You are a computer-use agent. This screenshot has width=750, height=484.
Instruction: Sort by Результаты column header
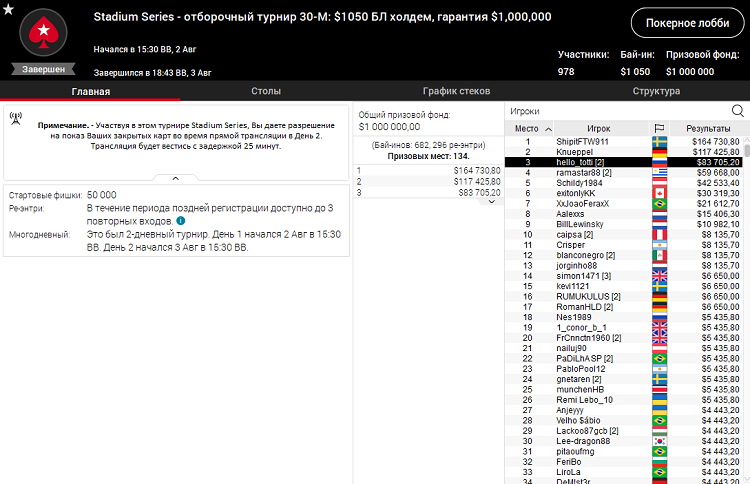tap(707, 129)
